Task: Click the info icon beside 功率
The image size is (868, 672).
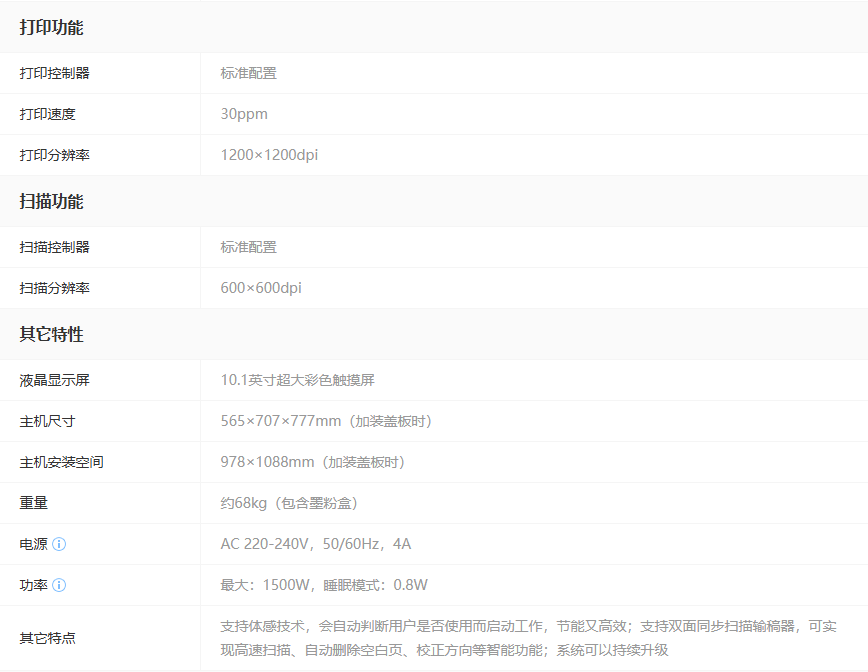Action: pos(59,585)
